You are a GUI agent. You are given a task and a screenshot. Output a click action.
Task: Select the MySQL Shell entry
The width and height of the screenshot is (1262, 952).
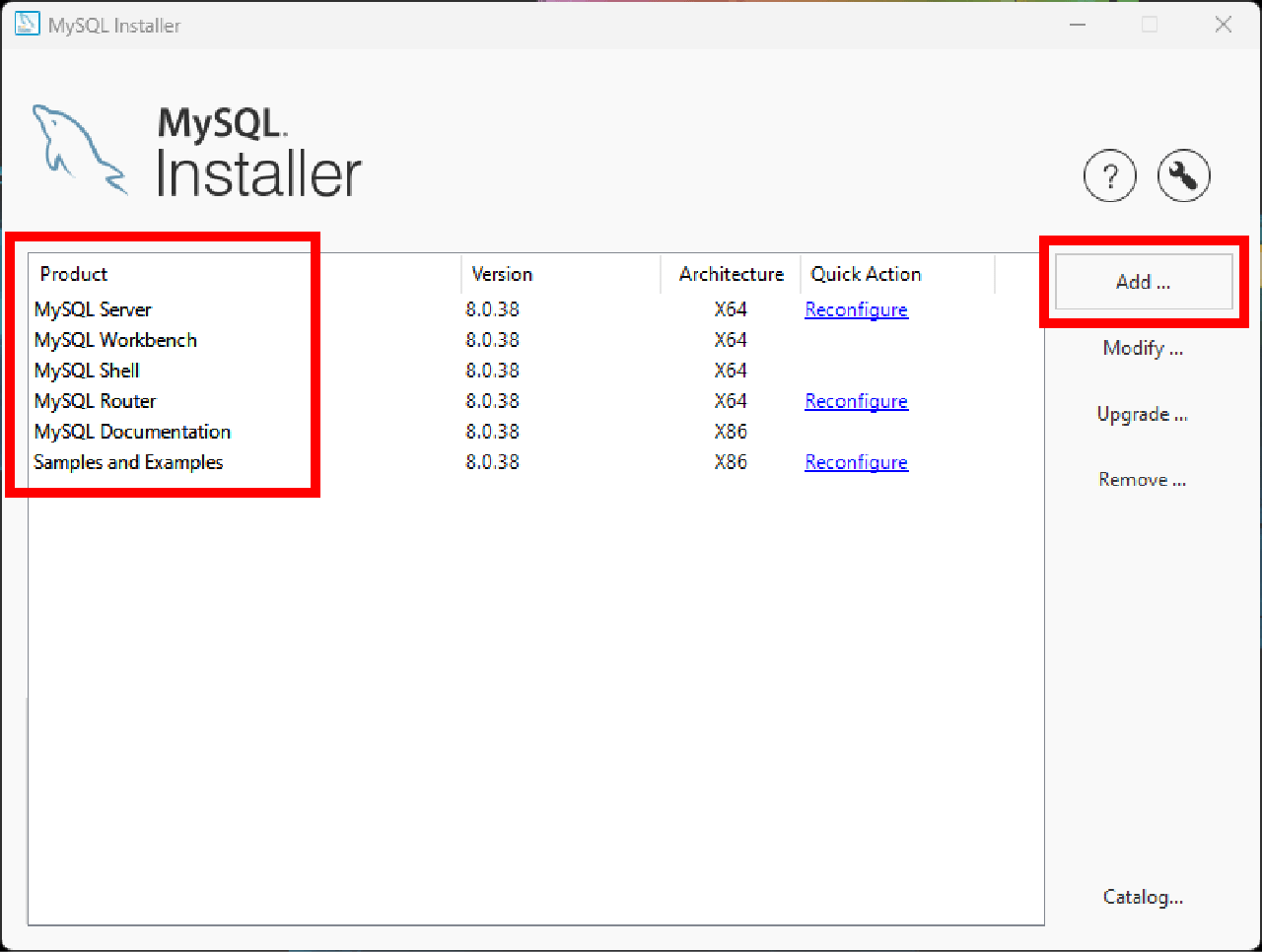86,370
